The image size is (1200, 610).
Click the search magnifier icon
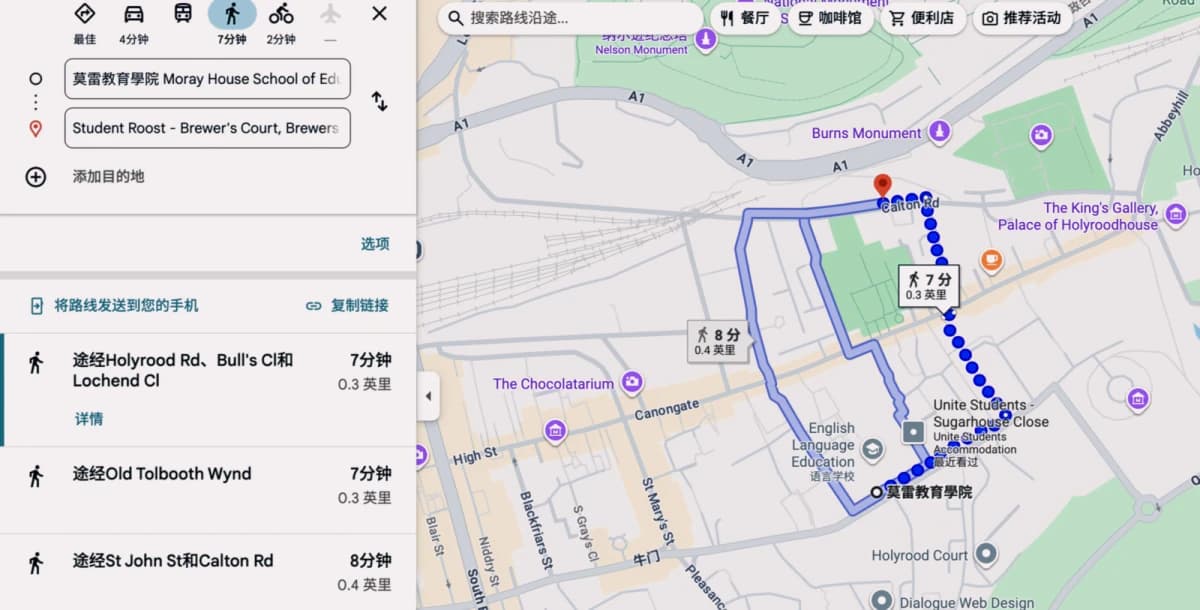456,18
